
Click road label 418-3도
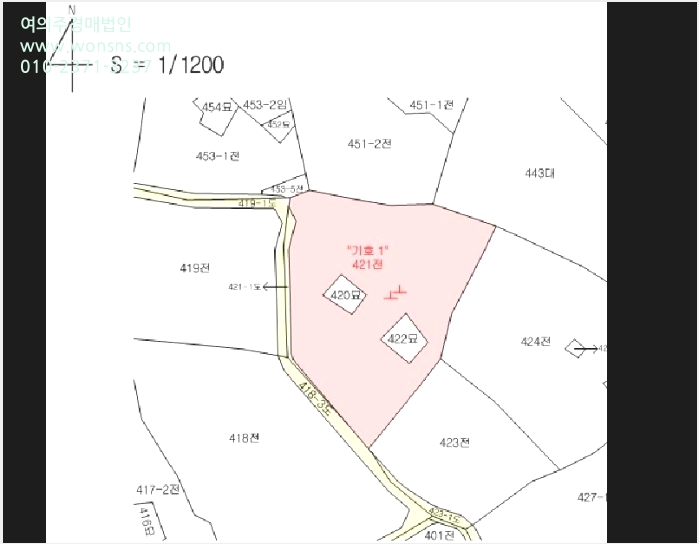click(314, 399)
